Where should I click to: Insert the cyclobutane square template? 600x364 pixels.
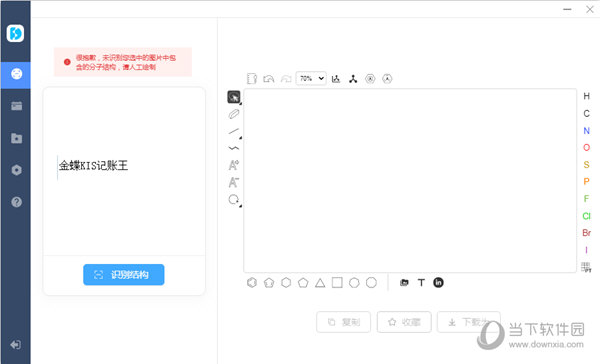pos(337,282)
